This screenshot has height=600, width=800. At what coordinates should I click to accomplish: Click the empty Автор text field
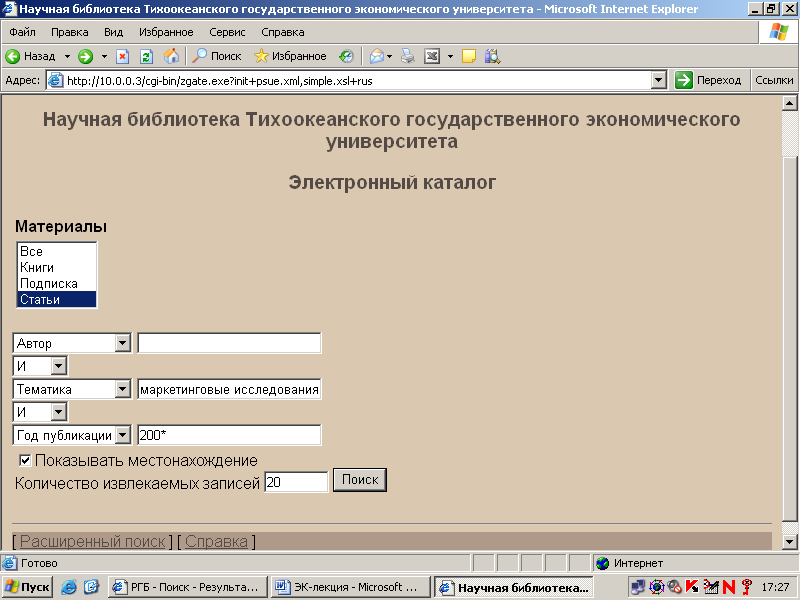tap(229, 343)
